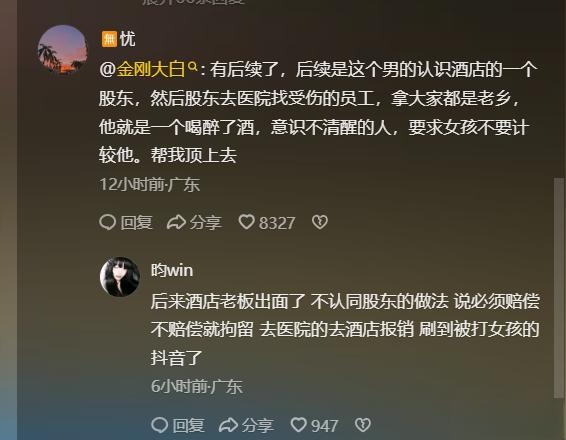View 忧's sunset palm tree avatar
566x440 pixels.
coord(63,49)
